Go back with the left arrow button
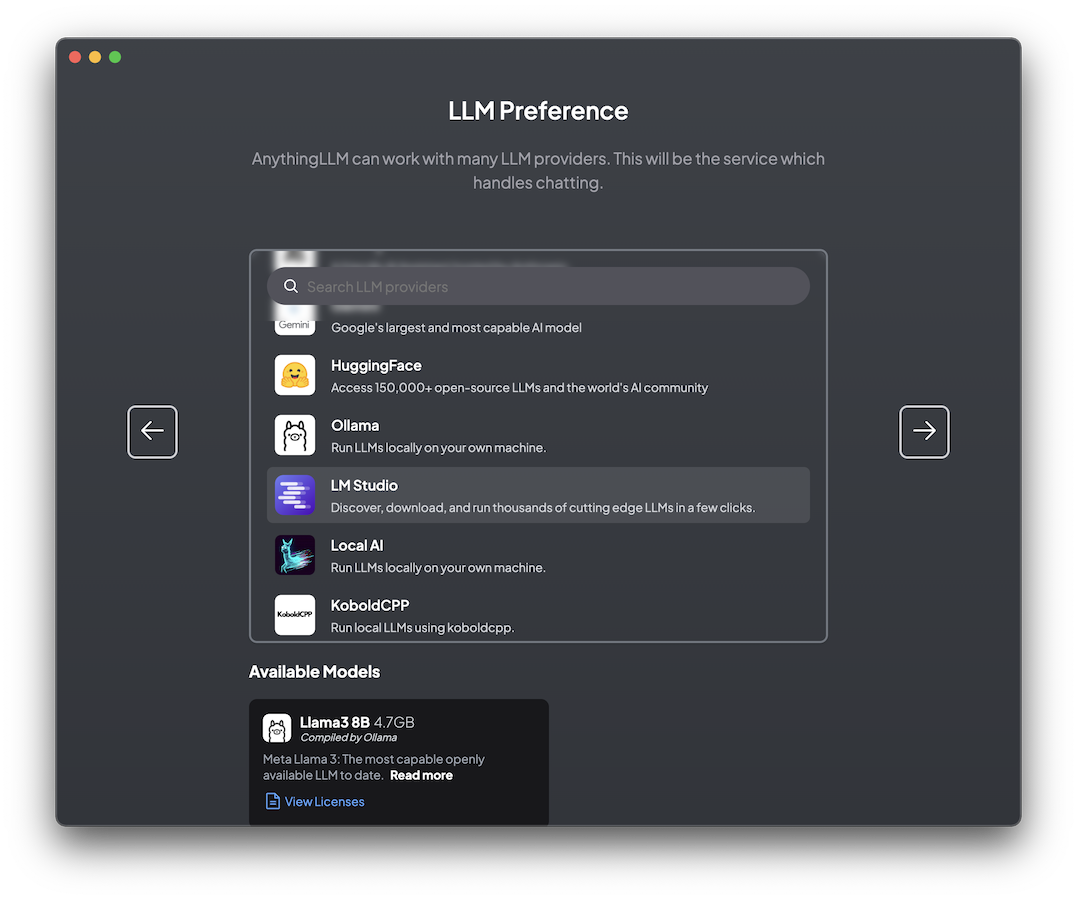This screenshot has width=1077, height=900. pyautogui.click(x=152, y=431)
